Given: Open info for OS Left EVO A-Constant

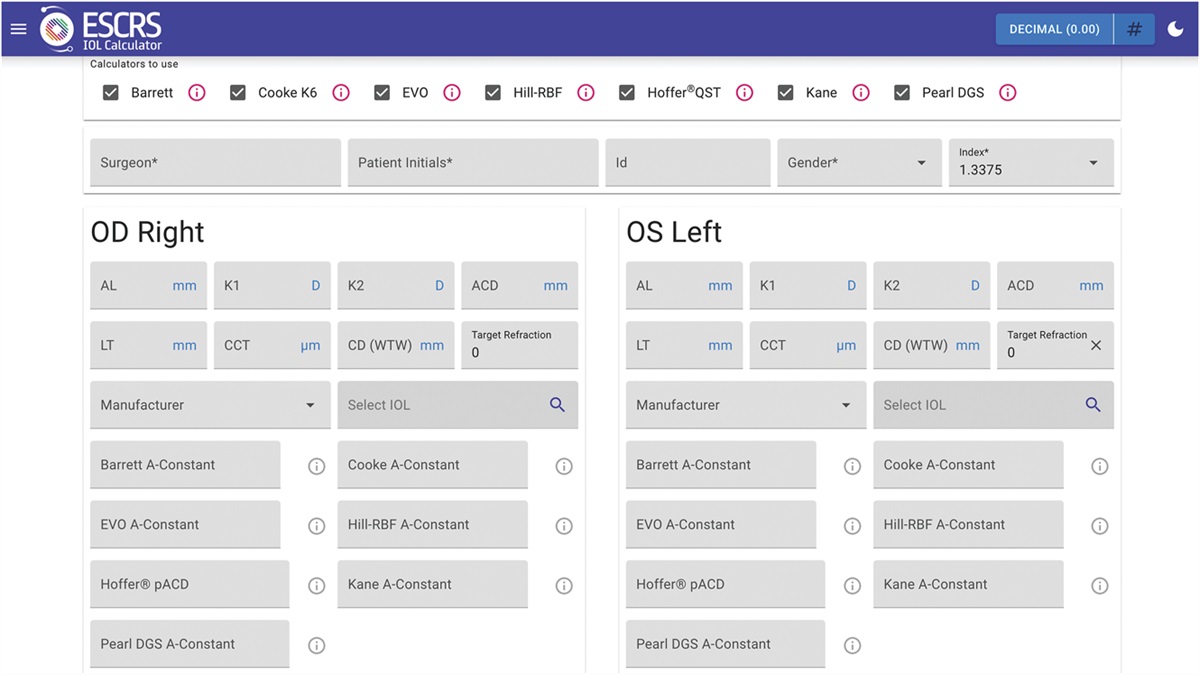Looking at the screenshot, I should pyautogui.click(x=852, y=526).
